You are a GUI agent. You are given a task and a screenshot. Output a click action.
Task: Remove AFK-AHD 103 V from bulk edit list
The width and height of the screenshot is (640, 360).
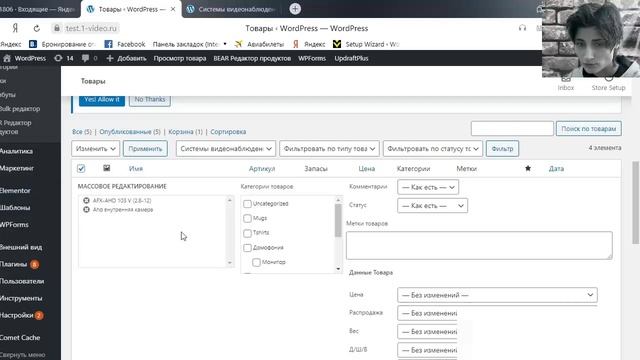click(x=86, y=200)
